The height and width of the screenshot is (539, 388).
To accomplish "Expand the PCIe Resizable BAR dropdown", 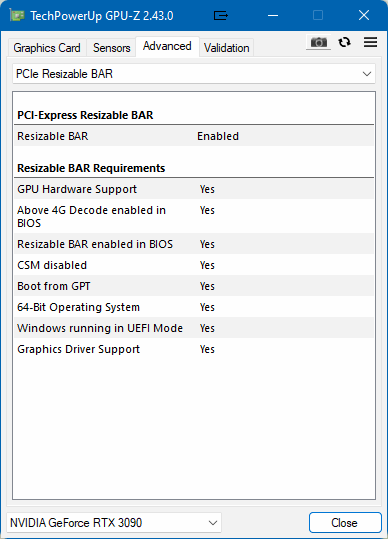I will pyautogui.click(x=194, y=74).
